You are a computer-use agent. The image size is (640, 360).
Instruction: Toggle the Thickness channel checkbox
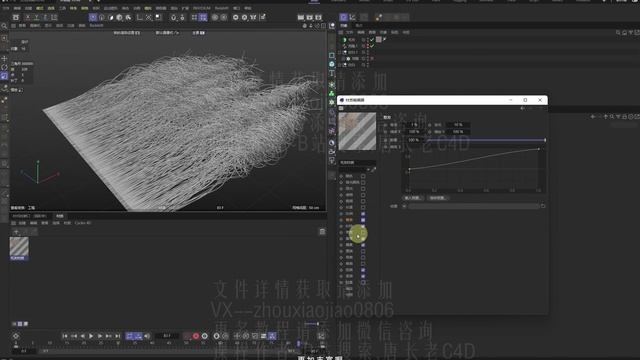tap(363, 201)
